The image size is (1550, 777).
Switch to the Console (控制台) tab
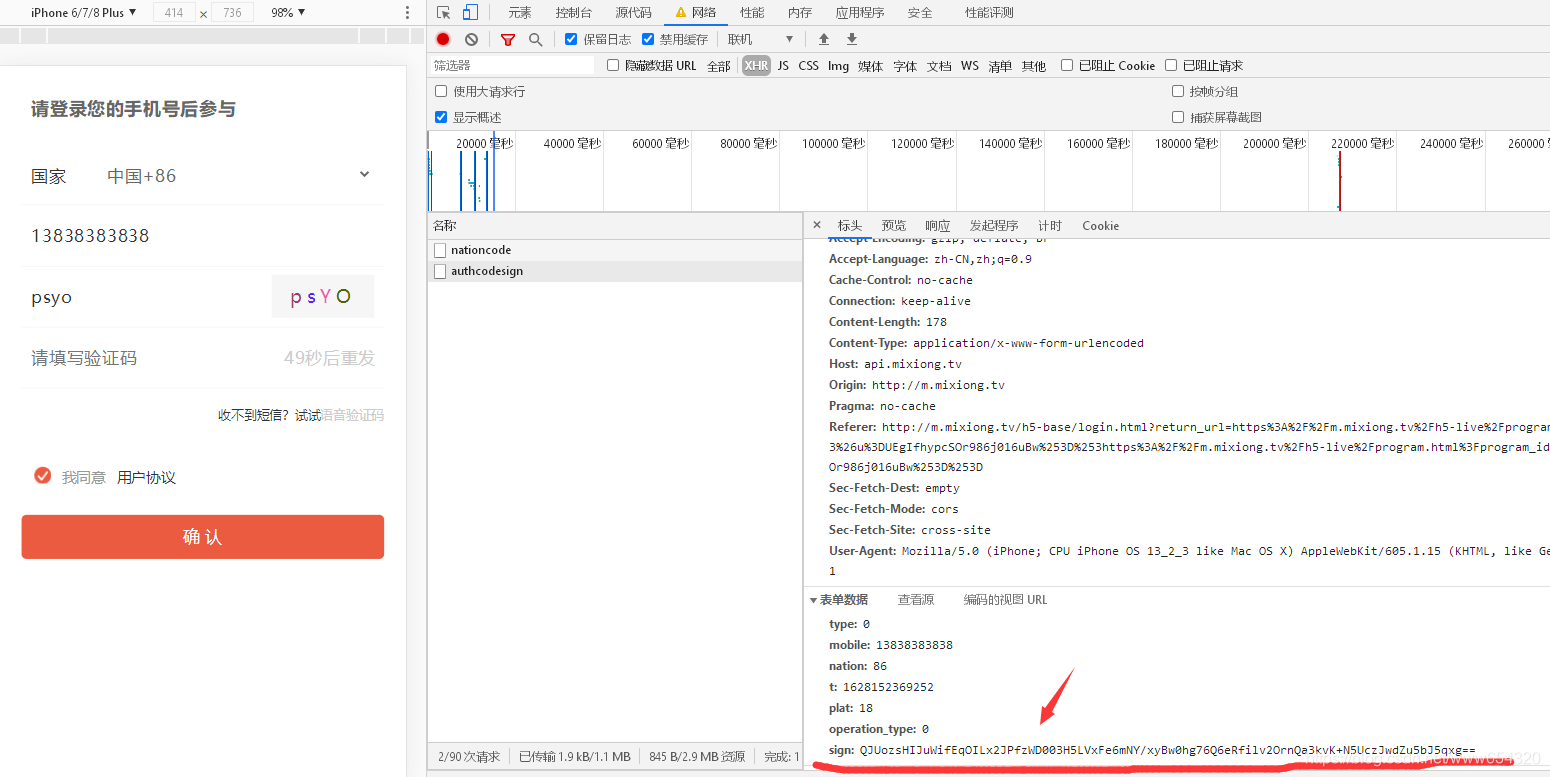pos(574,13)
